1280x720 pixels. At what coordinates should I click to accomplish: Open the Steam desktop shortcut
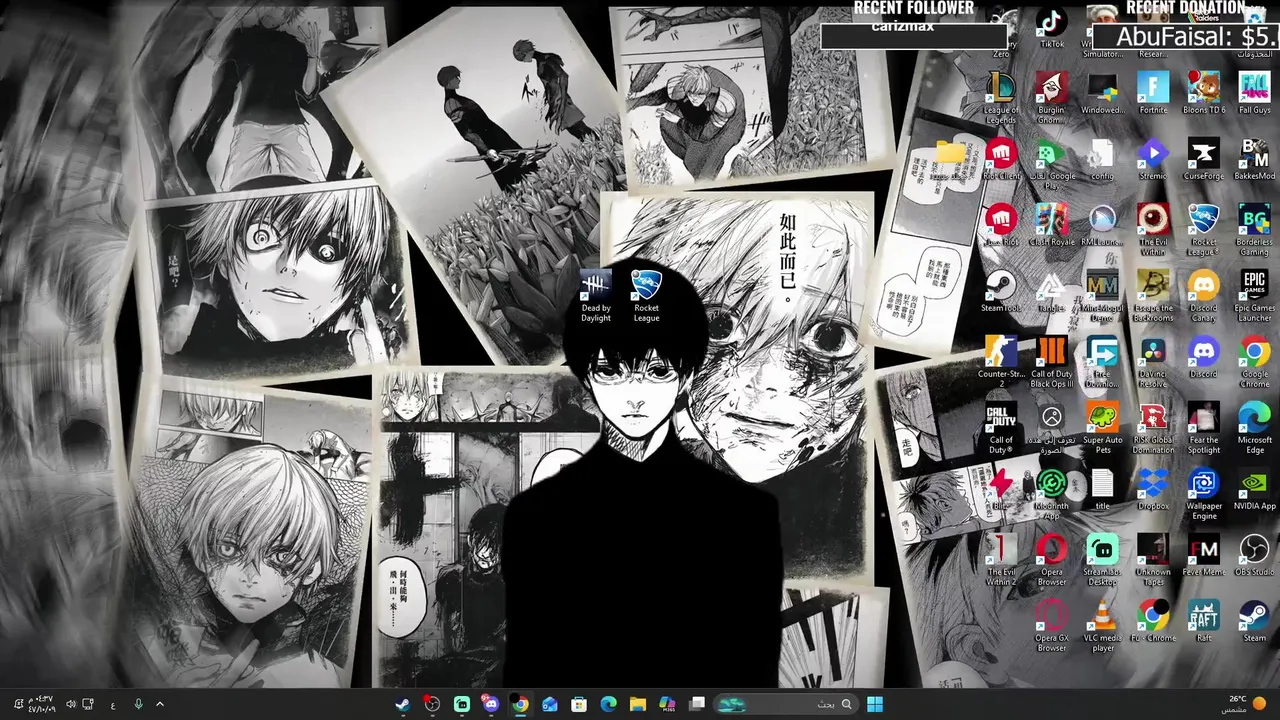[x=1254, y=621]
